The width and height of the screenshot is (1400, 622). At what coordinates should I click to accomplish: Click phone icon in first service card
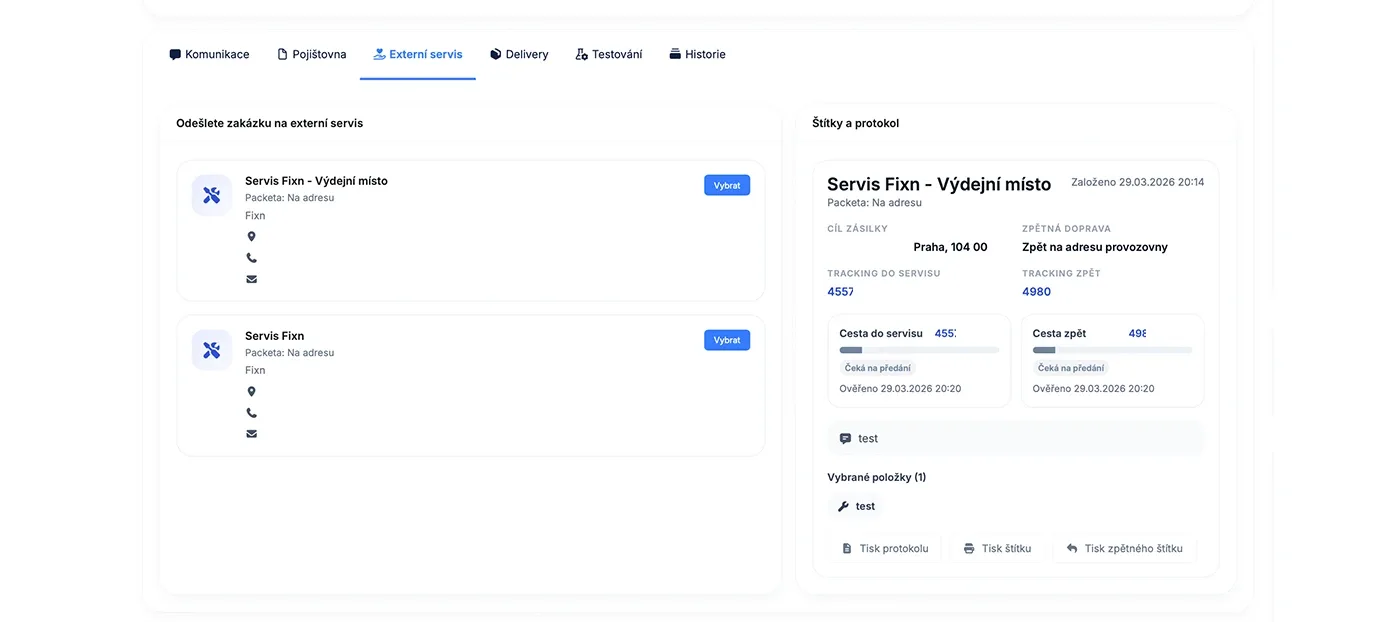[251, 258]
